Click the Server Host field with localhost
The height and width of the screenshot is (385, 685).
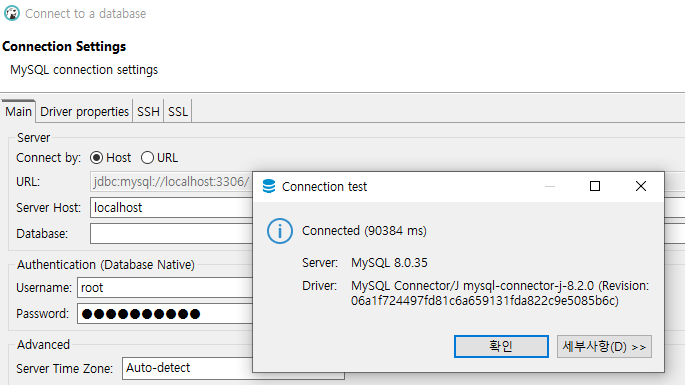pos(171,208)
